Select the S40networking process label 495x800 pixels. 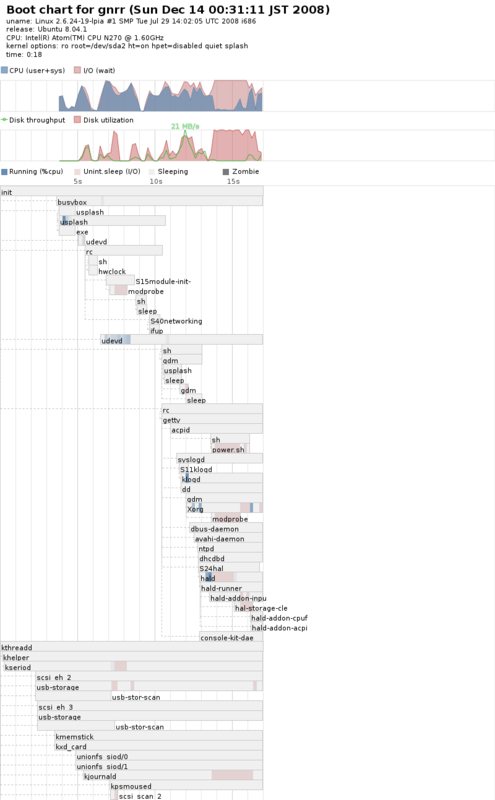[x=176, y=321]
